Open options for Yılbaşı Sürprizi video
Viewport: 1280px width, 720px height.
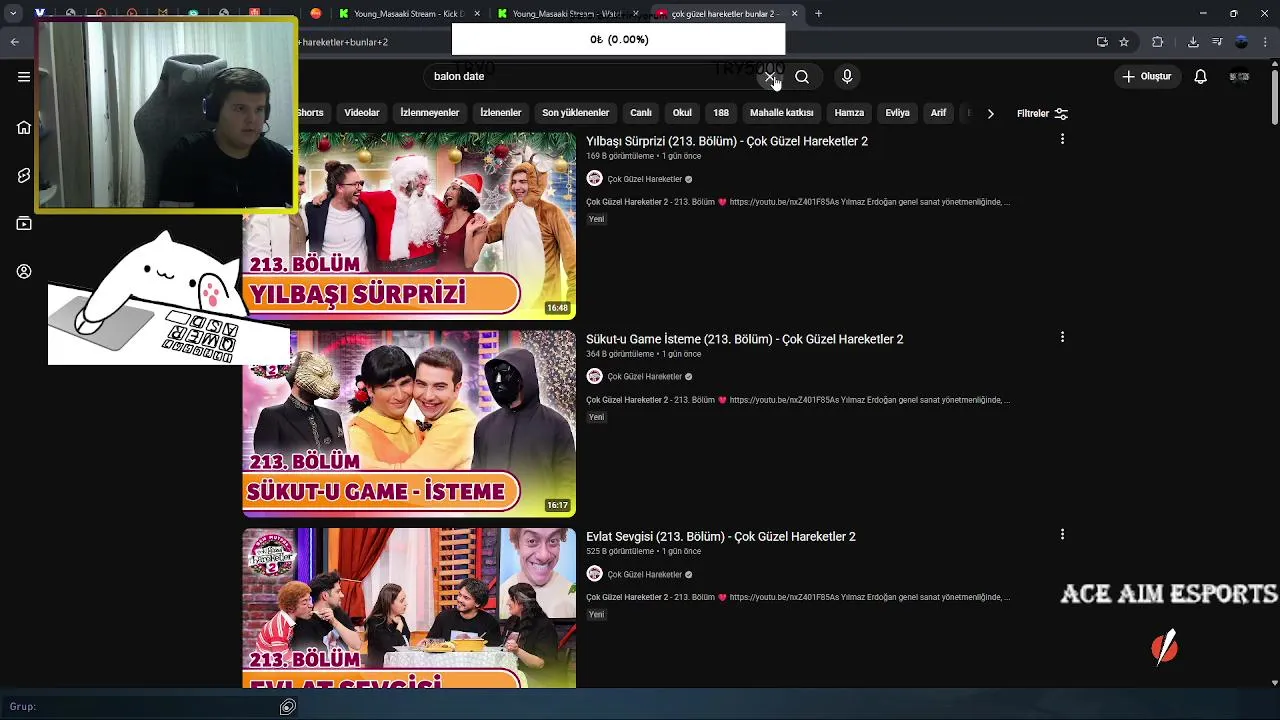pos(1062,139)
